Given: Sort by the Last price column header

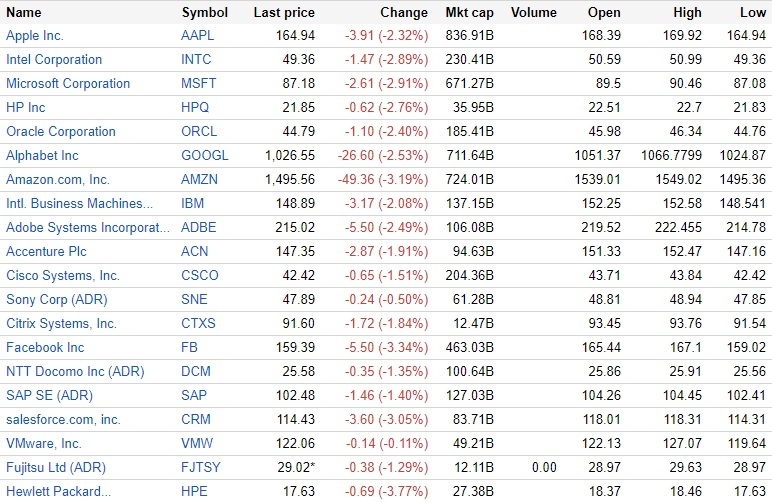Looking at the screenshot, I should [284, 13].
